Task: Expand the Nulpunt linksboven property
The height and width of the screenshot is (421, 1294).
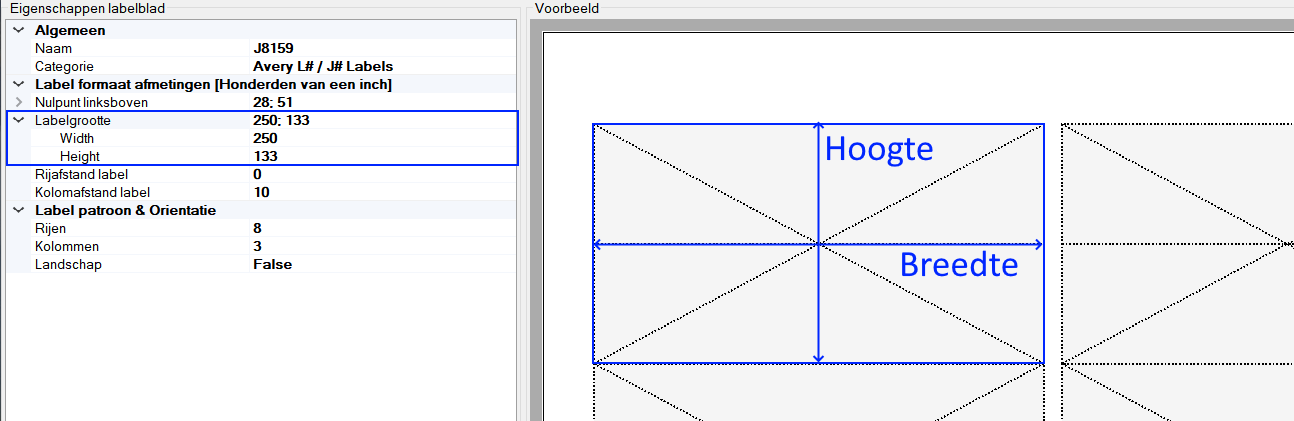Action: (18, 102)
